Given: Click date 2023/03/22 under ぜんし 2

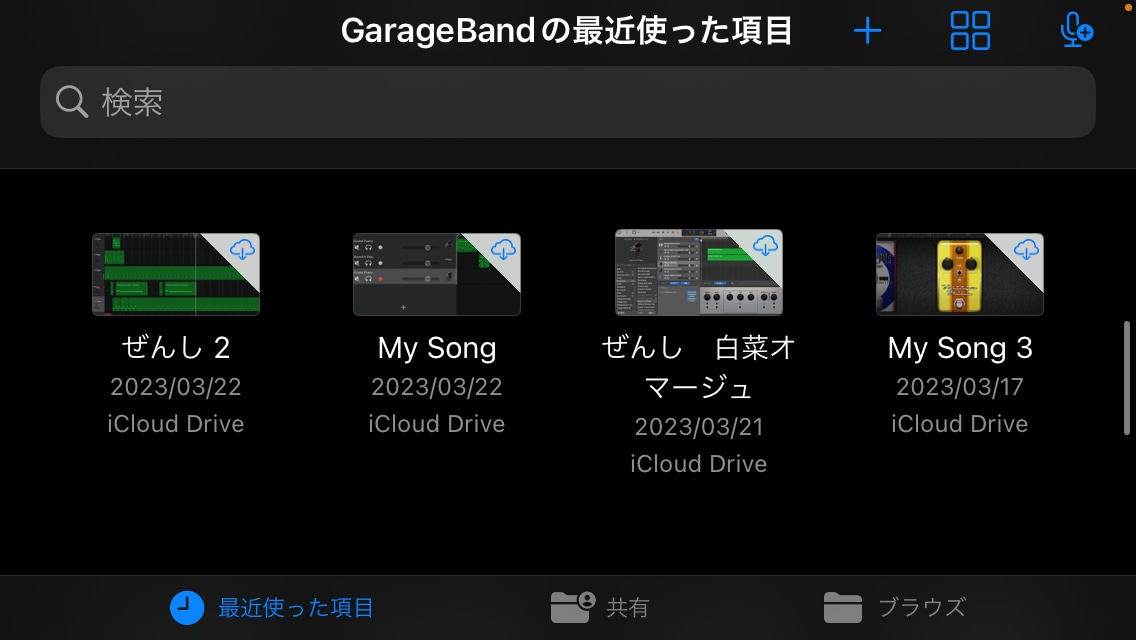Looking at the screenshot, I should 175,387.
